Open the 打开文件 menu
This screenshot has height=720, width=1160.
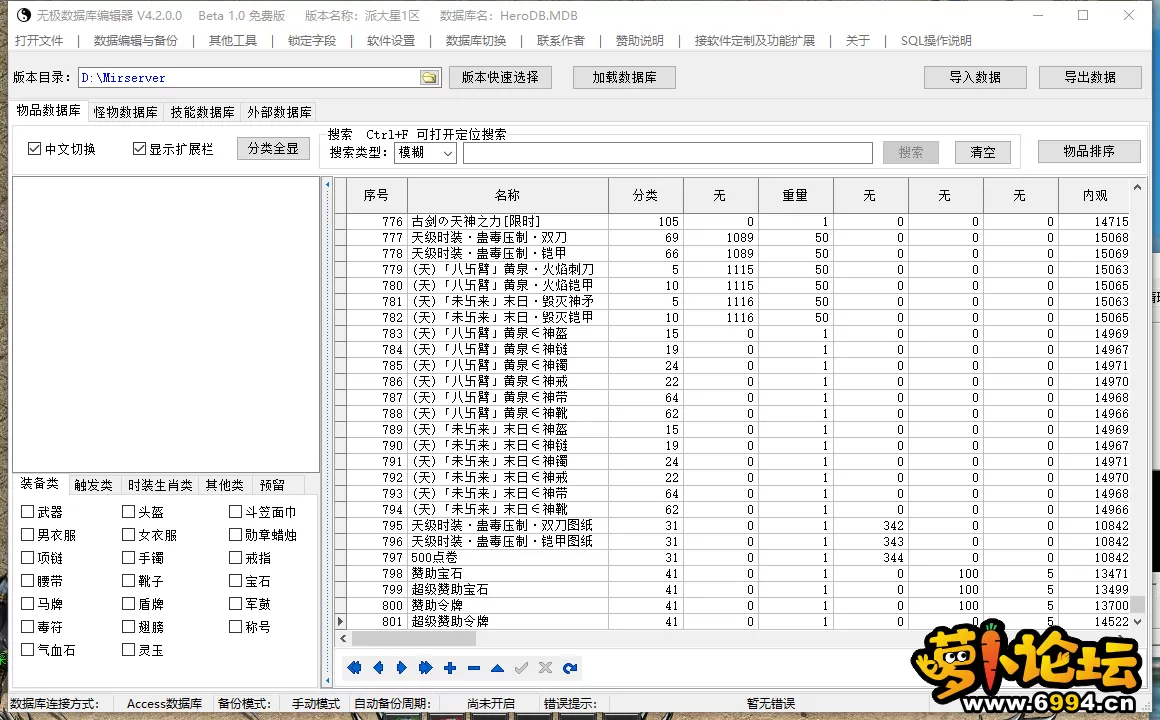click(x=39, y=41)
